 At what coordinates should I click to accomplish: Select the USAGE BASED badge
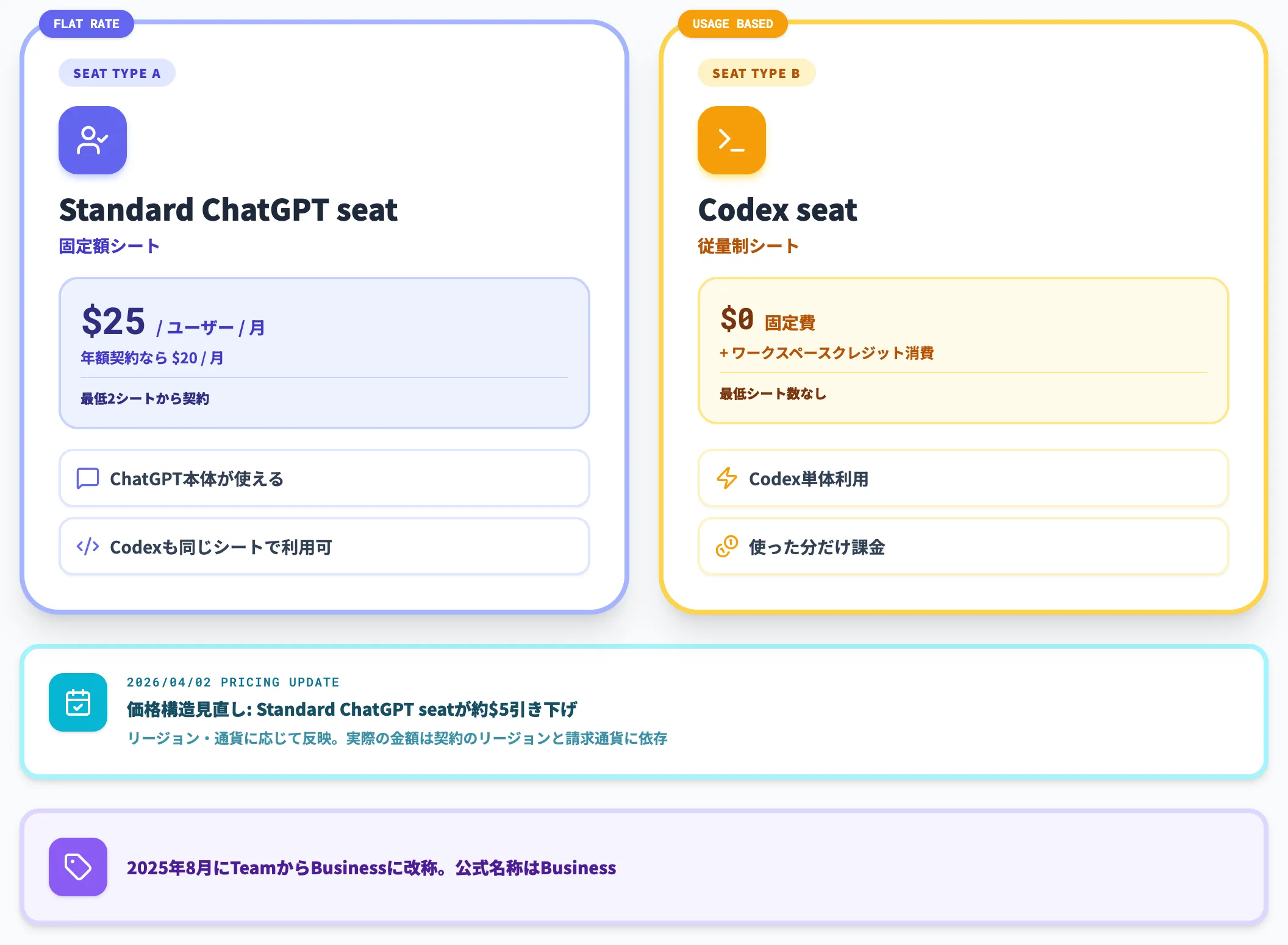(x=732, y=24)
